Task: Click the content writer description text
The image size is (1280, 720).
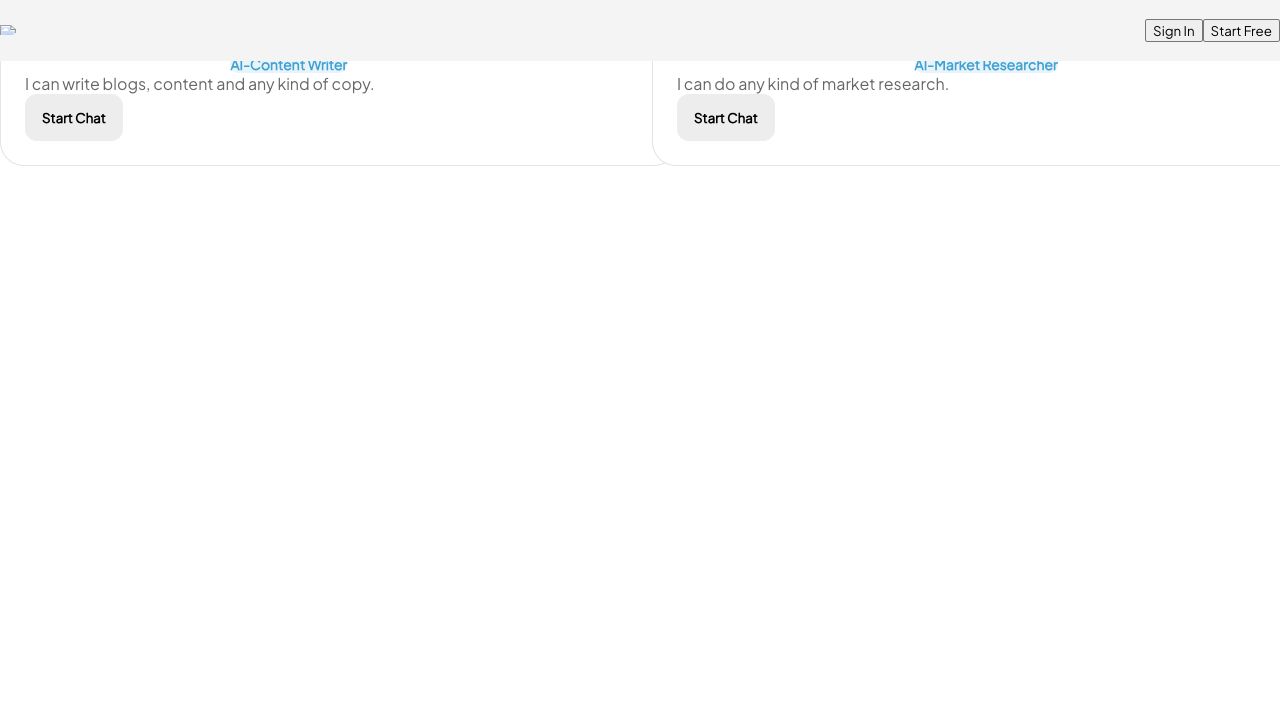Action: 199,84
